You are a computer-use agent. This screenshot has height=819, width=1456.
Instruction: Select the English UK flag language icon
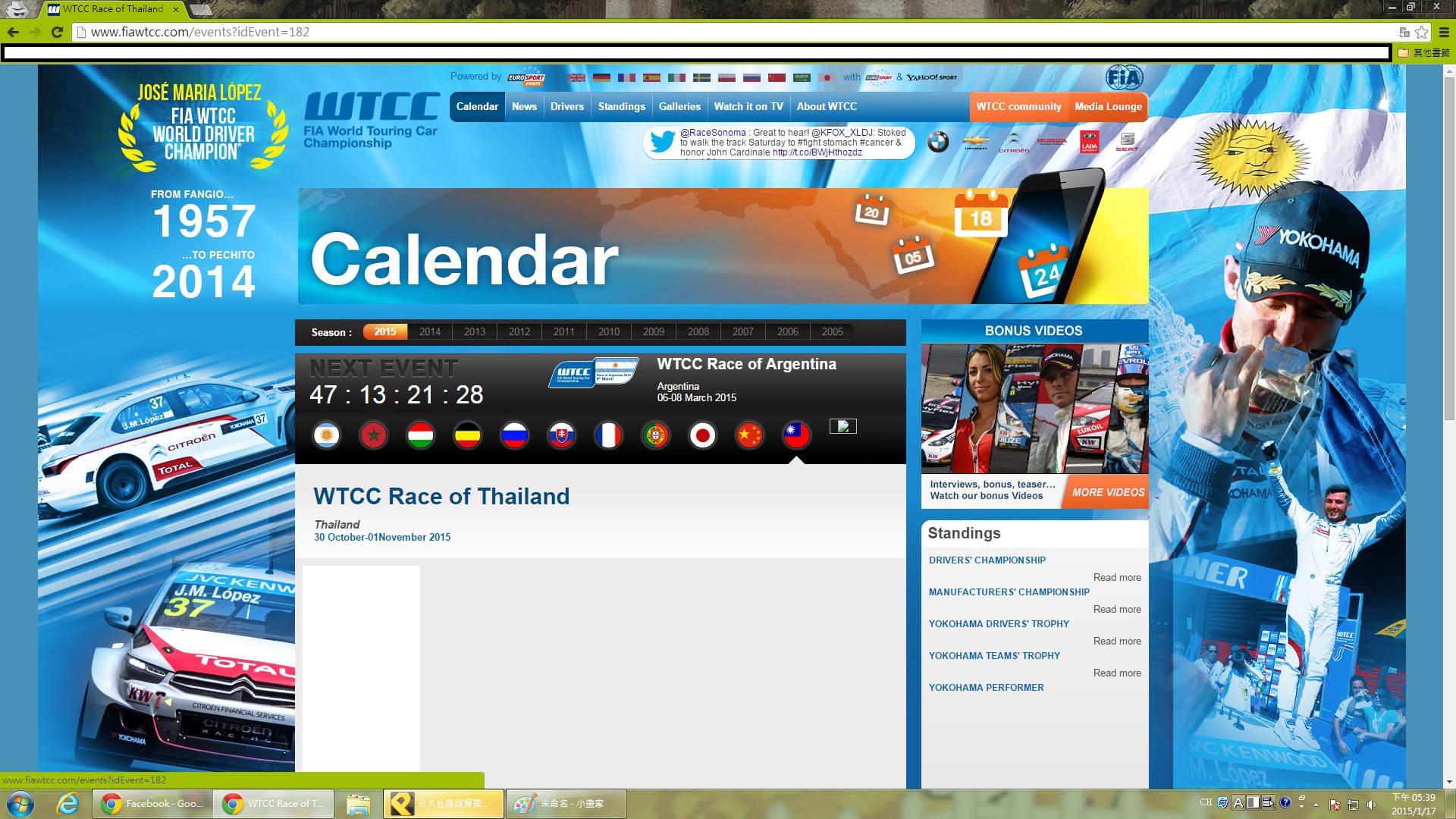pyautogui.click(x=576, y=77)
